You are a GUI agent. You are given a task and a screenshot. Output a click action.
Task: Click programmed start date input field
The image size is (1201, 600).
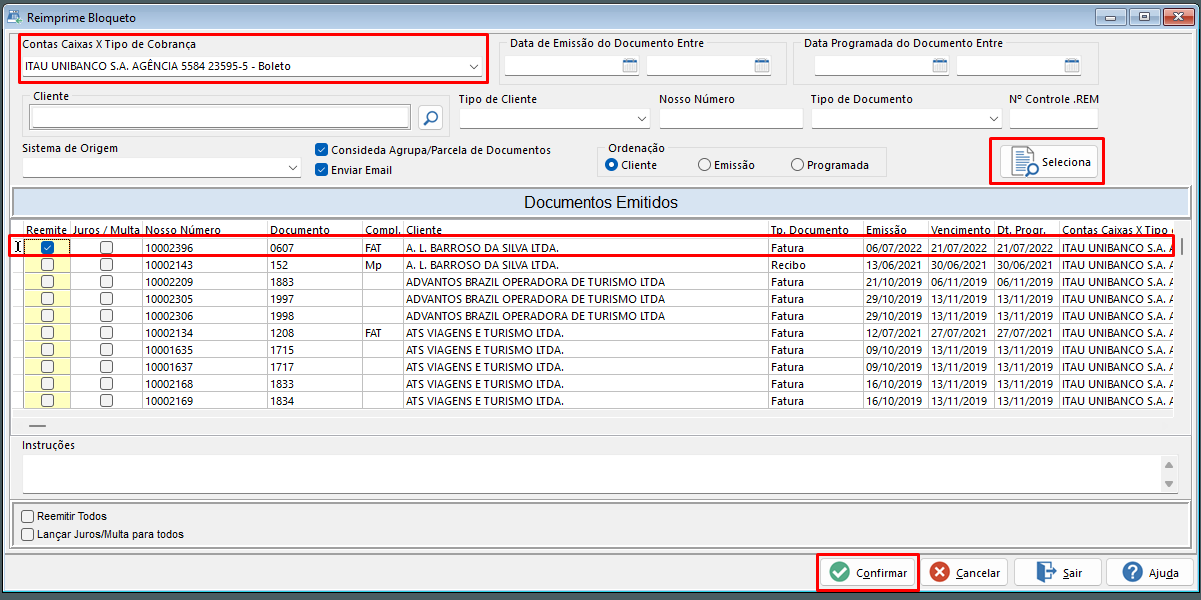(x=873, y=66)
